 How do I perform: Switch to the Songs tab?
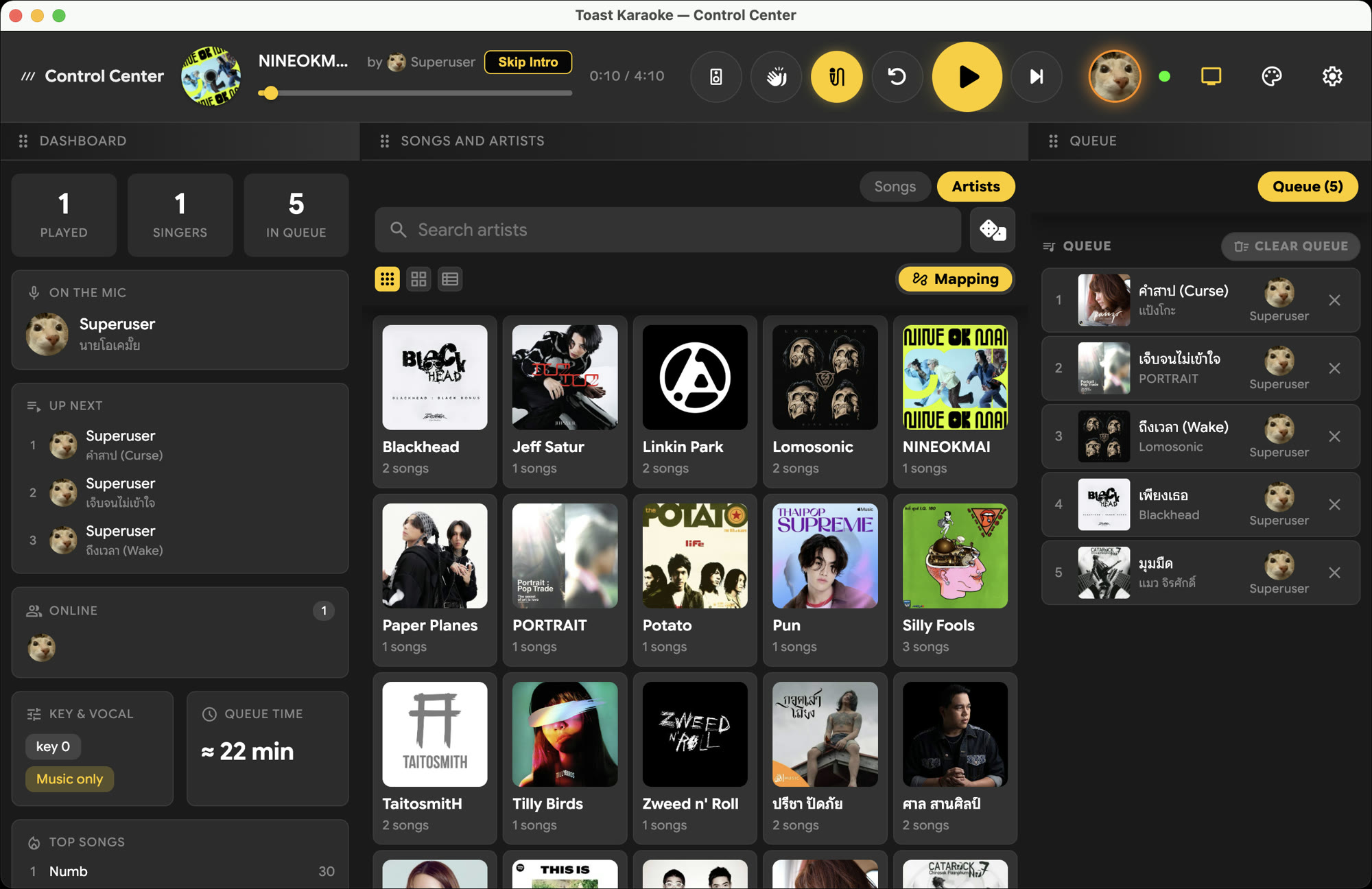point(895,187)
